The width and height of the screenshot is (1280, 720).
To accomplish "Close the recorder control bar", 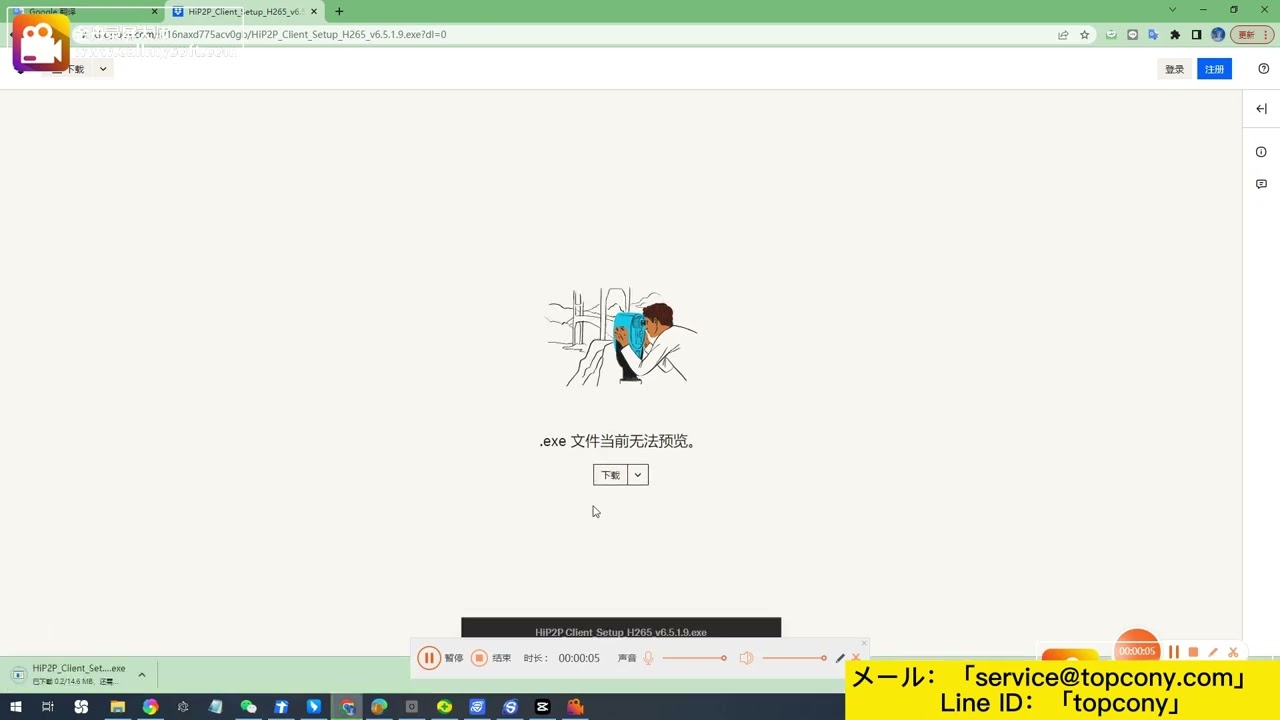I will (865, 644).
